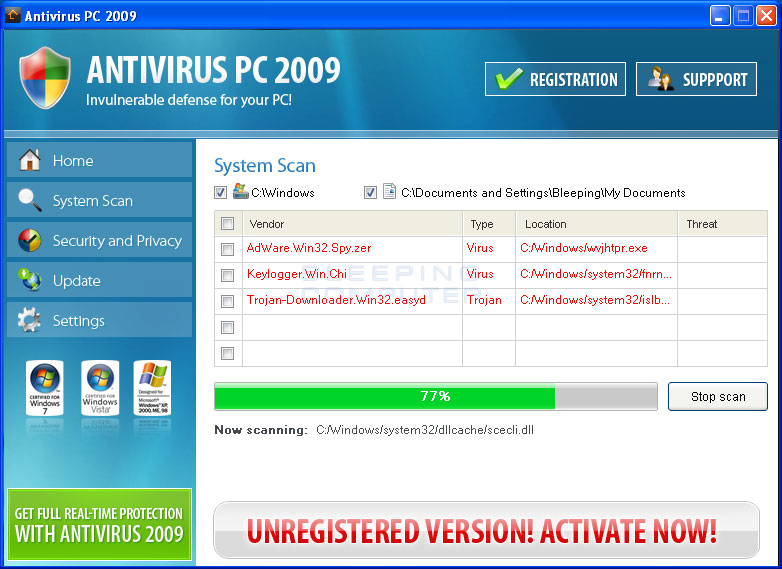Image resolution: width=782 pixels, height=569 pixels.
Task: Select the System Scan magnifier icon
Action: 29,200
